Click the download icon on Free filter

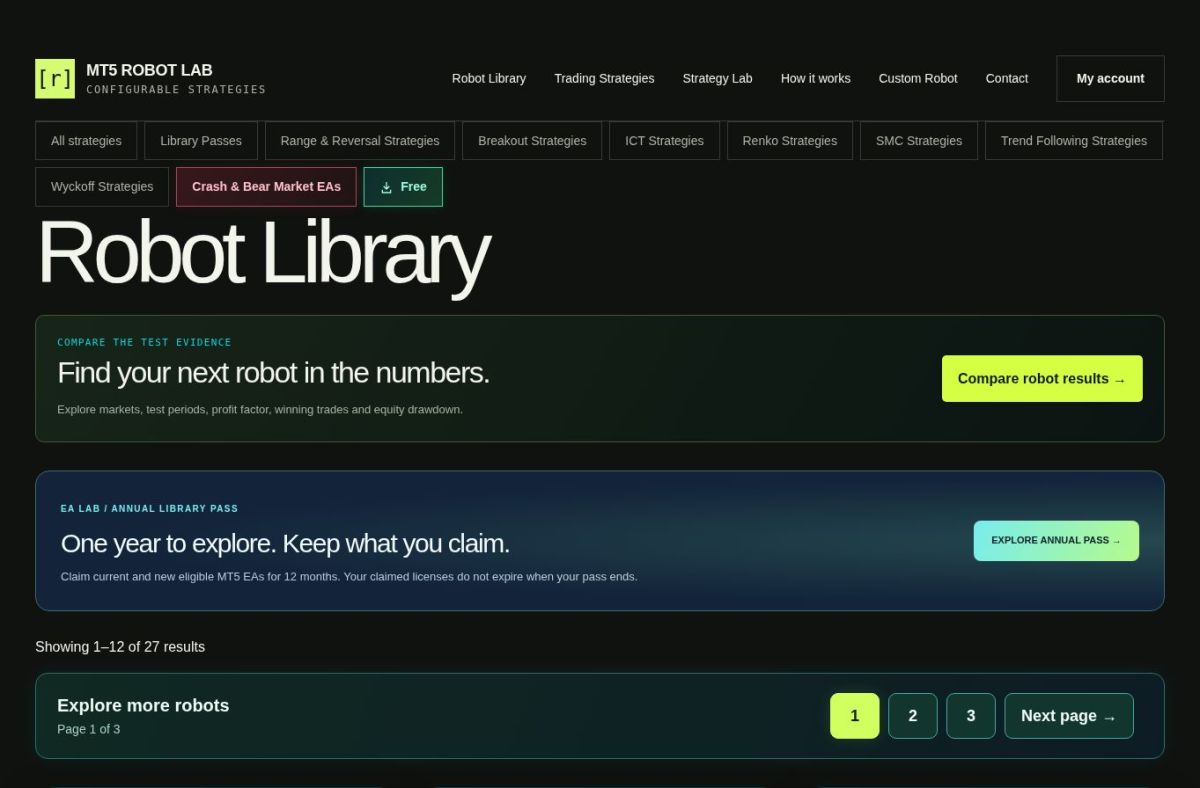point(386,187)
